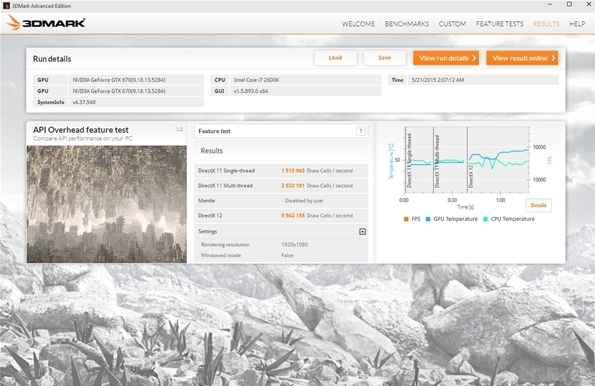Collapse the Settings section toggle icon

[x=362, y=232]
